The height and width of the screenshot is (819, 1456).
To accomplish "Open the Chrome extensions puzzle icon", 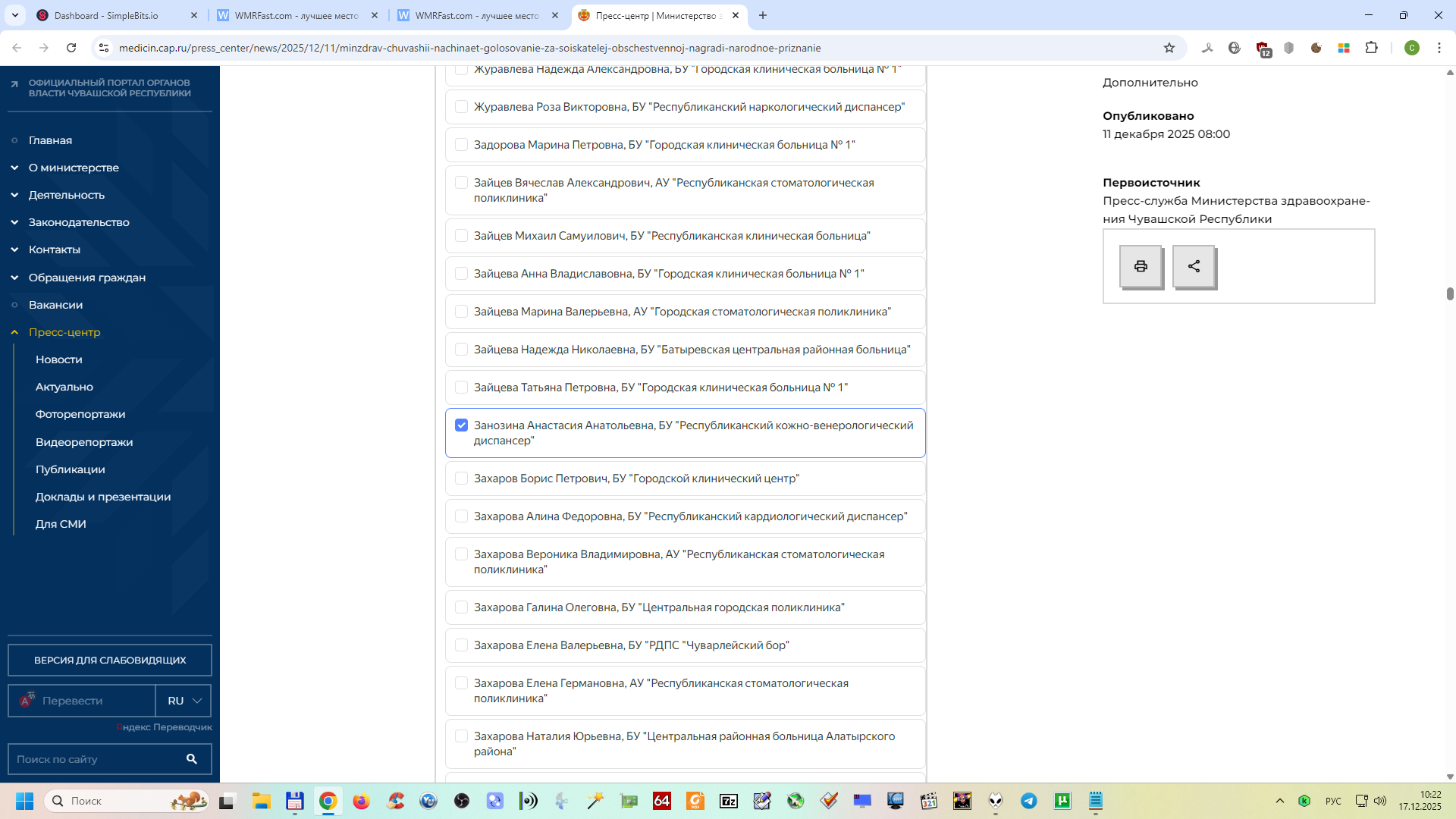I will pos(1371,48).
